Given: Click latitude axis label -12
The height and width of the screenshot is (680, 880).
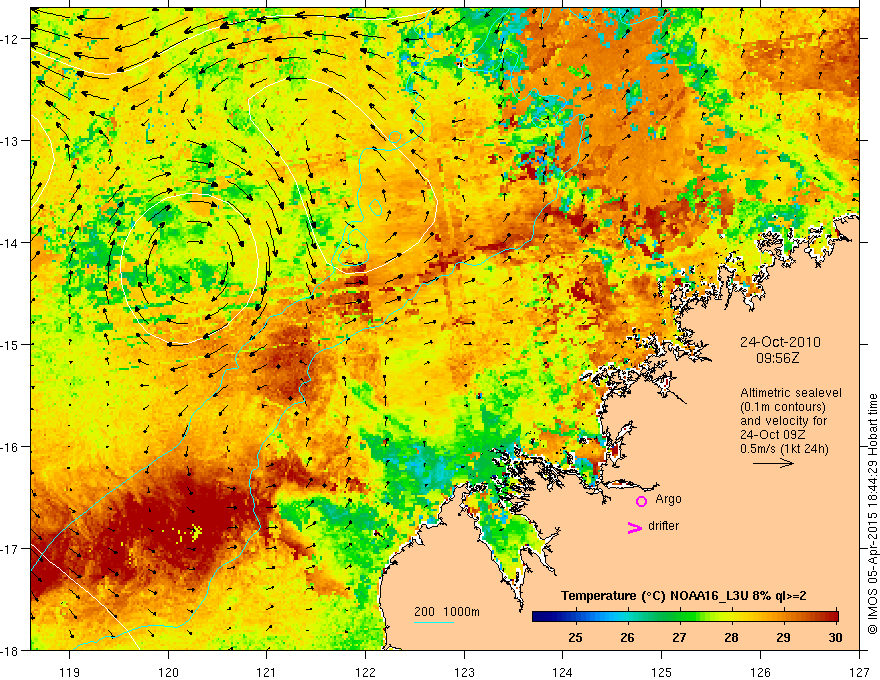Looking at the screenshot, I should (11, 39).
